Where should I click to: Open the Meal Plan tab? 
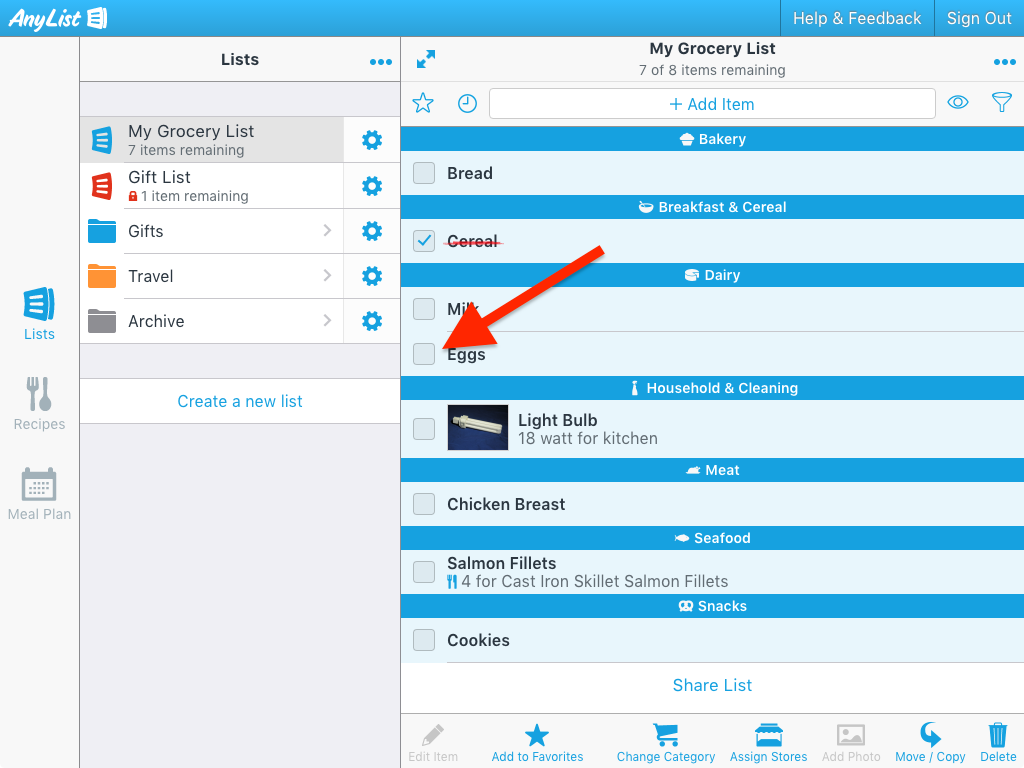point(39,493)
